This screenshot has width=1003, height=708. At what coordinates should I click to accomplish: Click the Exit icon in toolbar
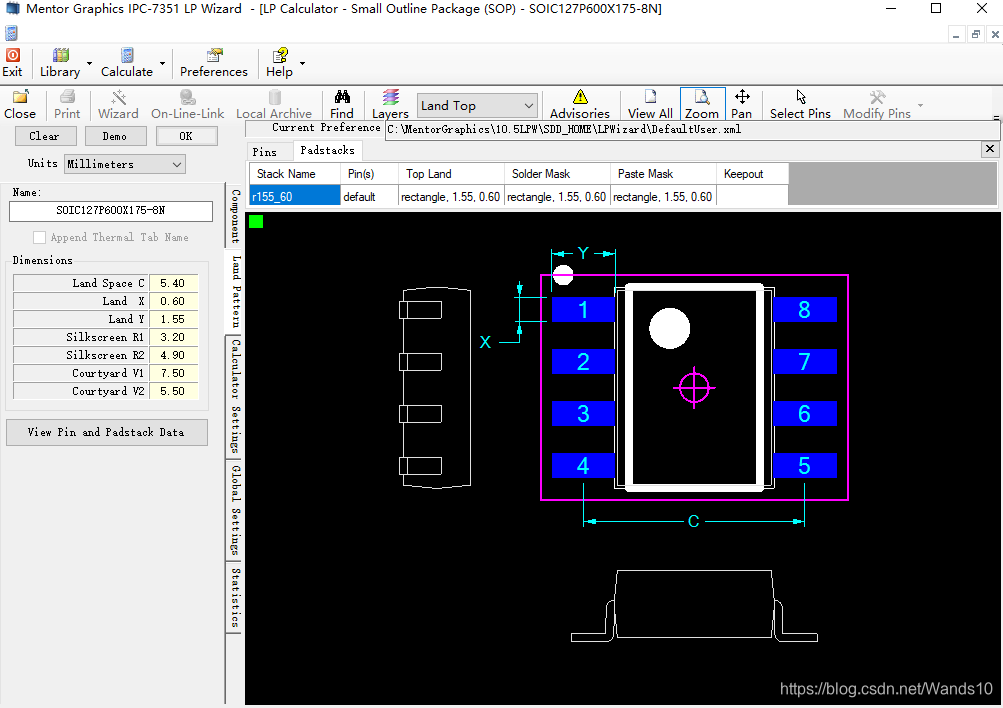click(13, 62)
